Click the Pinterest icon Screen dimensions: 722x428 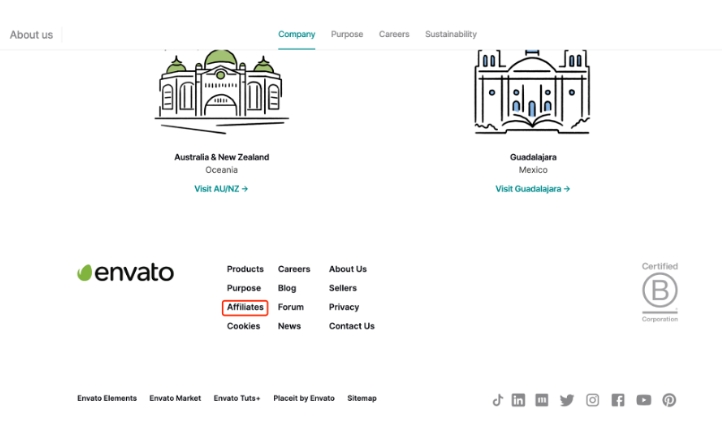669,400
